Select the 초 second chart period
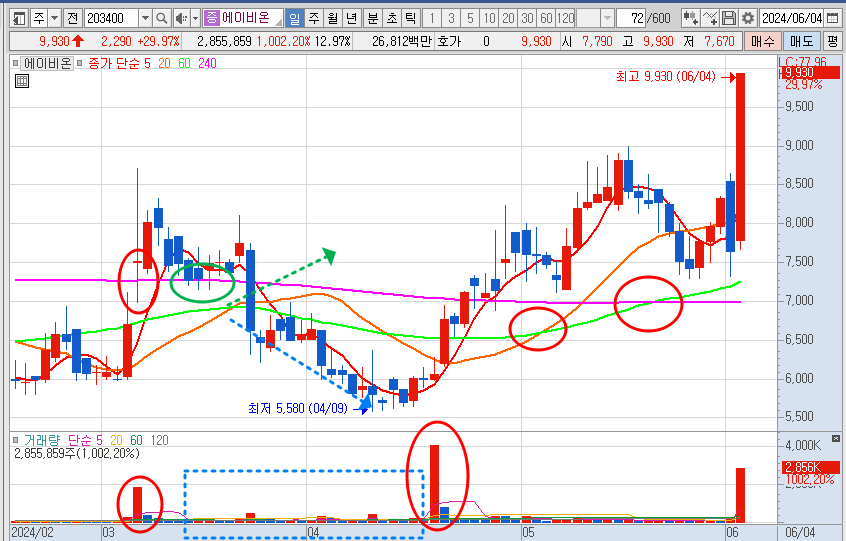The image size is (846, 541). click(x=392, y=18)
